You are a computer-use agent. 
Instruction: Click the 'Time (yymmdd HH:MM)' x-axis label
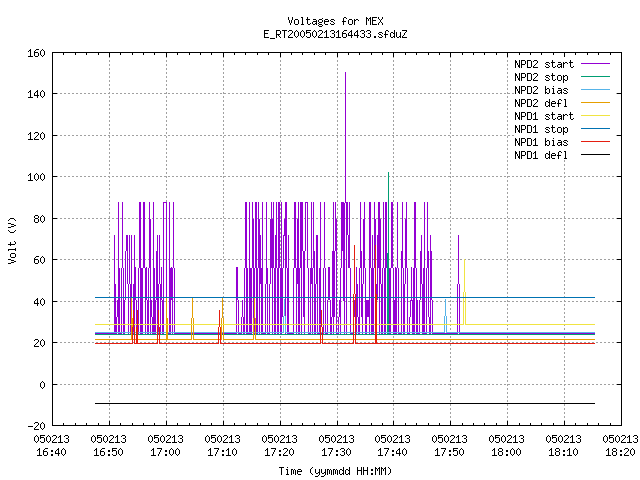coord(335,471)
